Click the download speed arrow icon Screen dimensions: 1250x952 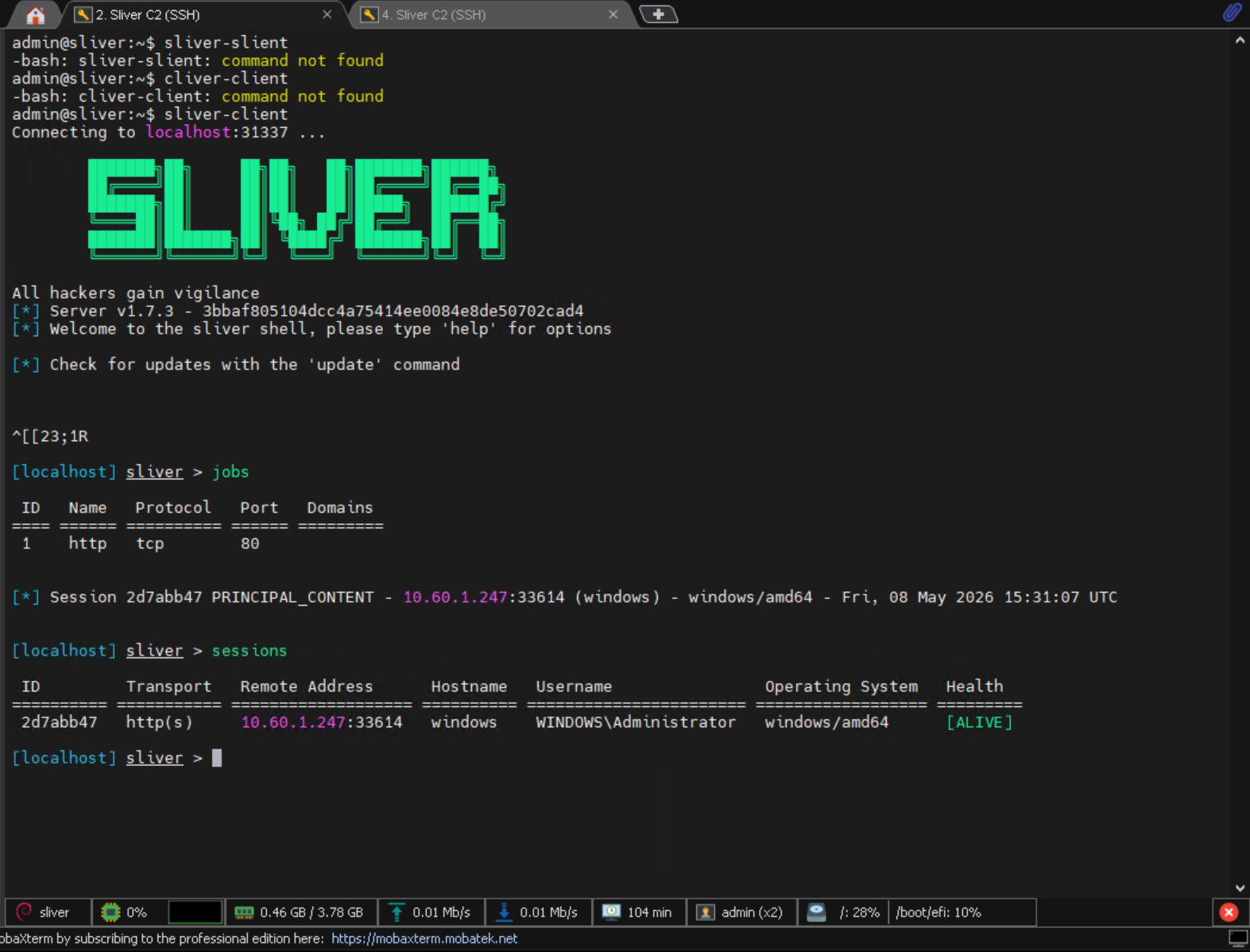[504, 912]
